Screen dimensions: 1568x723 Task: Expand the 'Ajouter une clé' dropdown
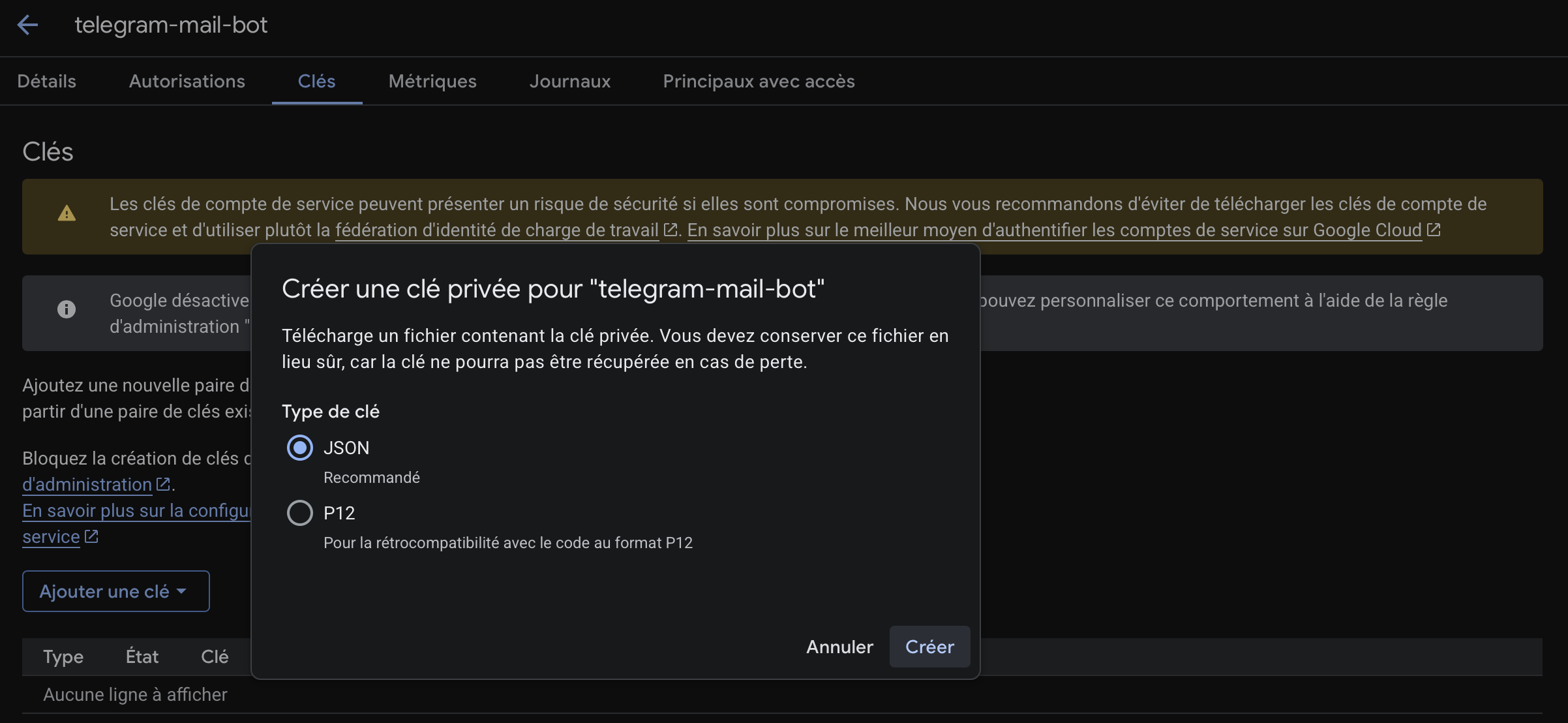(115, 591)
